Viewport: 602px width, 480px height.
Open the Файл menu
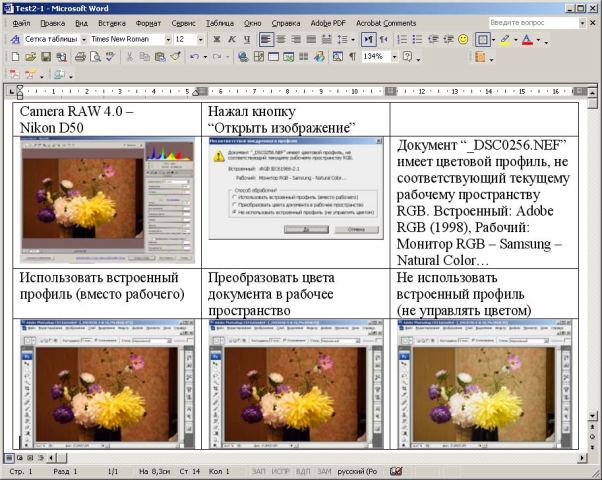[21, 23]
